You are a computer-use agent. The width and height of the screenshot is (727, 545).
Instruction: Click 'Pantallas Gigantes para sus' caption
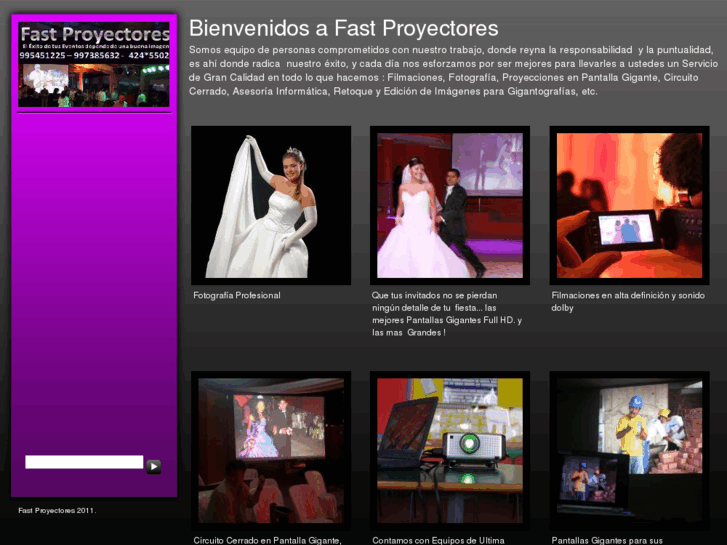point(607,540)
